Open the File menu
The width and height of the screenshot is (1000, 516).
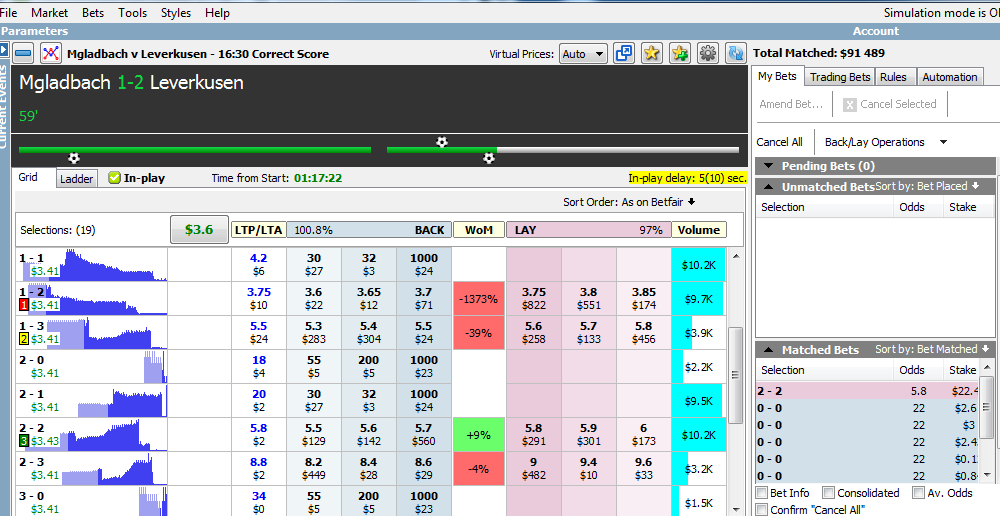pyautogui.click(x=9, y=13)
